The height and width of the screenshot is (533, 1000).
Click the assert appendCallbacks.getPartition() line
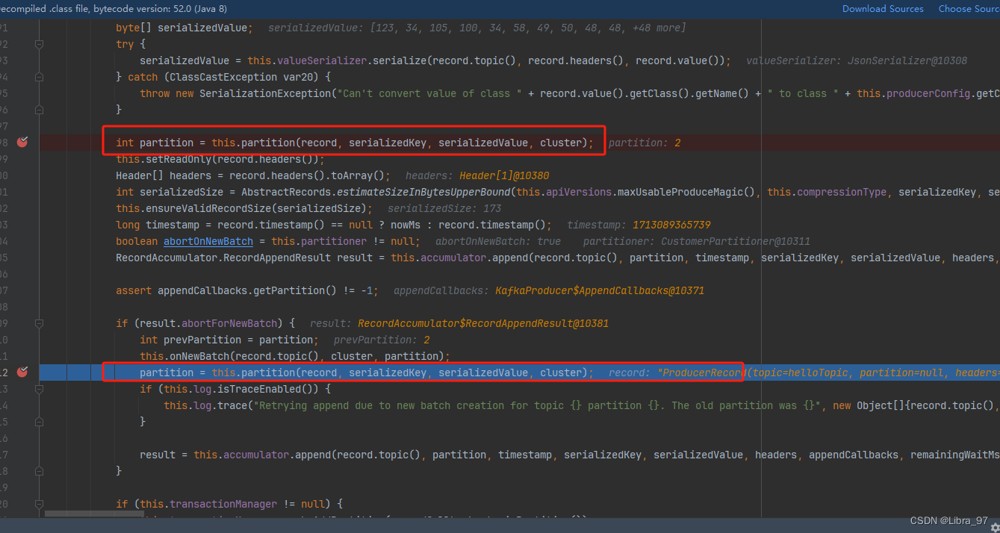point(247,291)
